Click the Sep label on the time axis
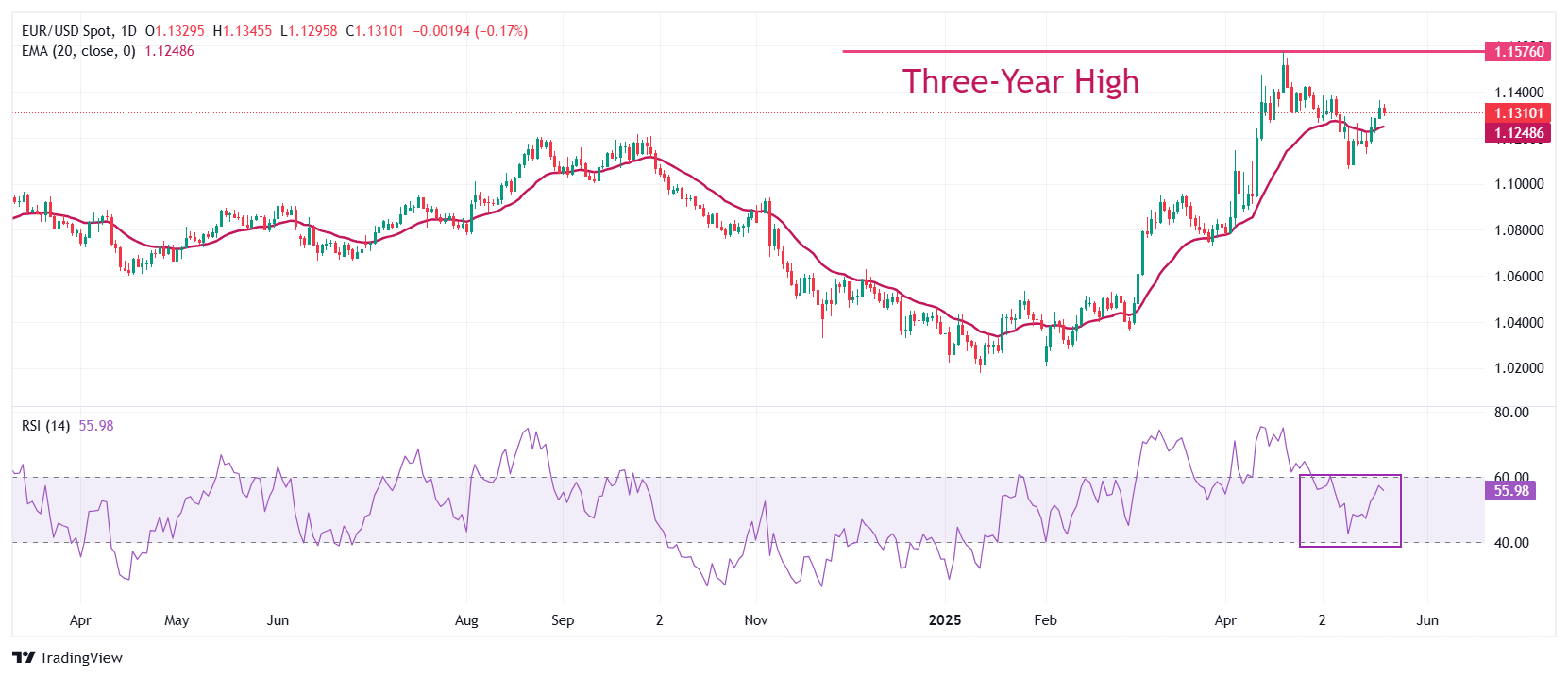This screenshot has height=678, width=1568. tap(563, 620)
